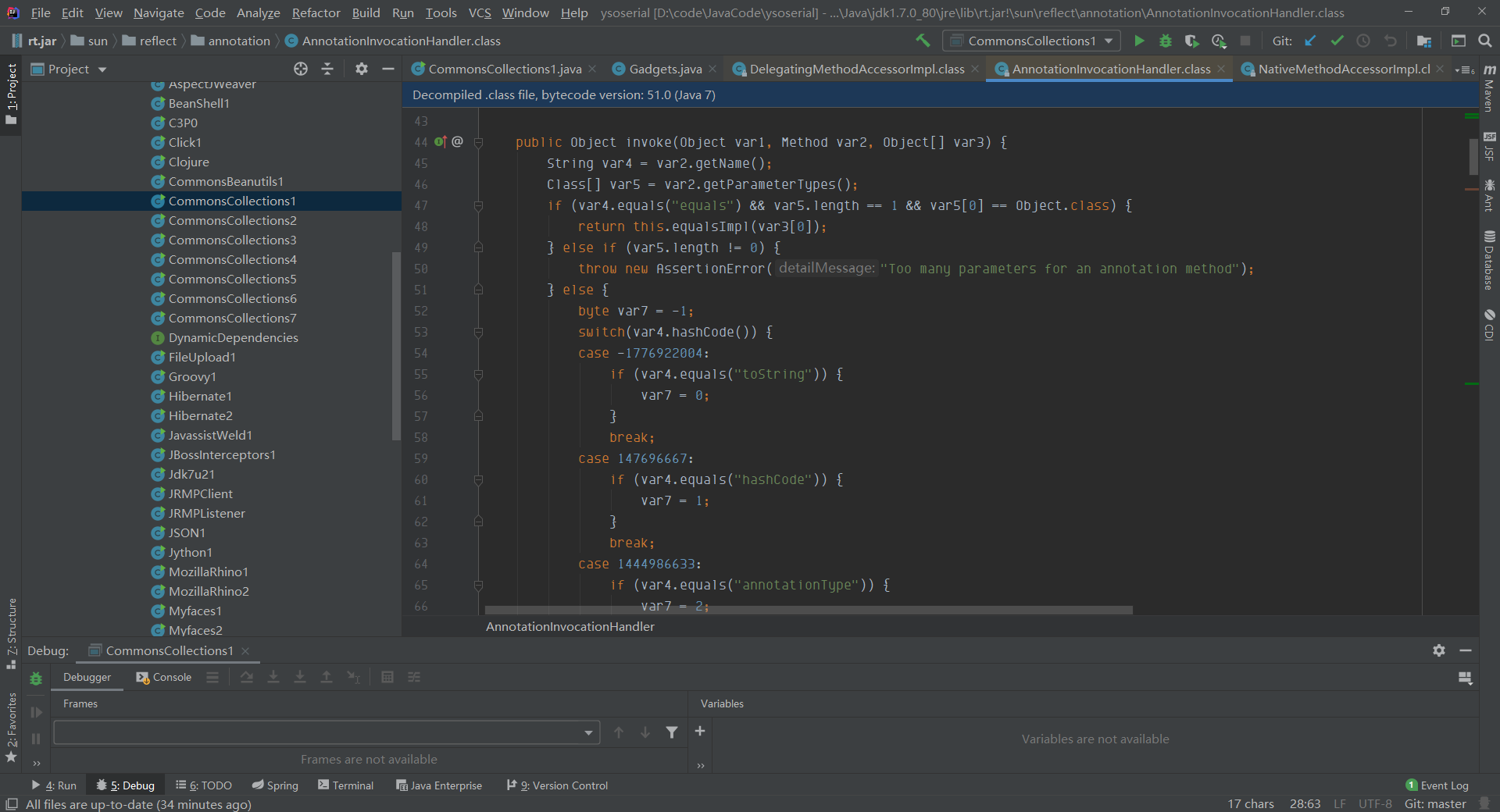Click Git update project arrow icon
The image size is (1500, 812).
click(x=1311, y=41)
